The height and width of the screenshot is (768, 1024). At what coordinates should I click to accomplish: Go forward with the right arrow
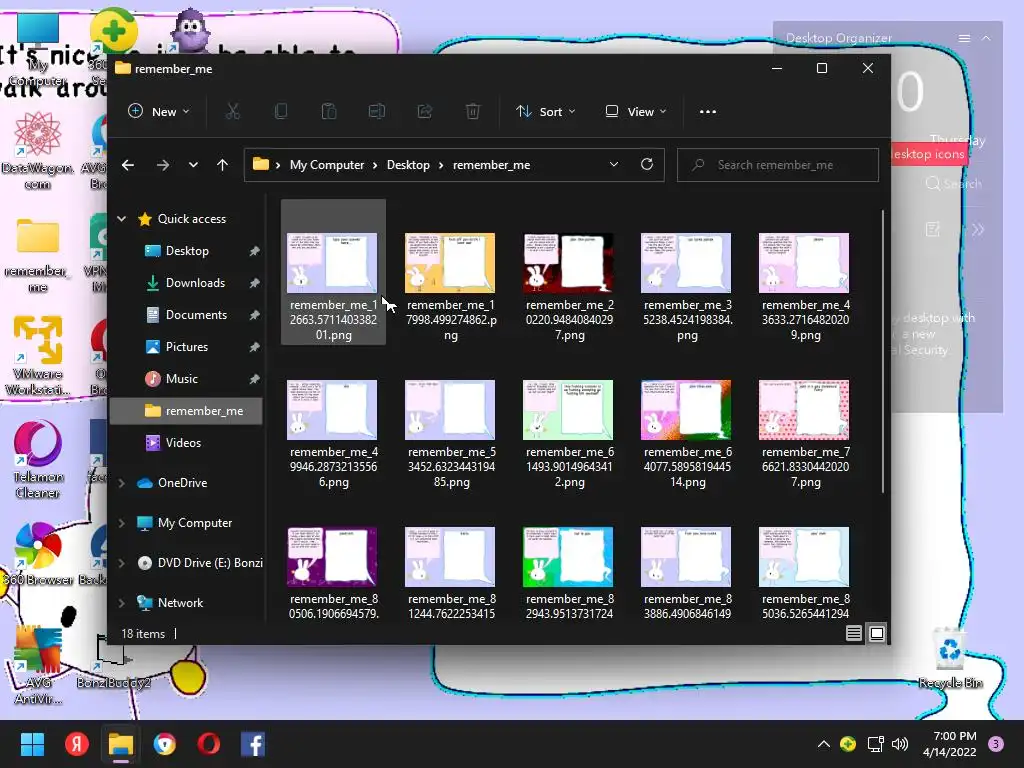tap(163, 165)
